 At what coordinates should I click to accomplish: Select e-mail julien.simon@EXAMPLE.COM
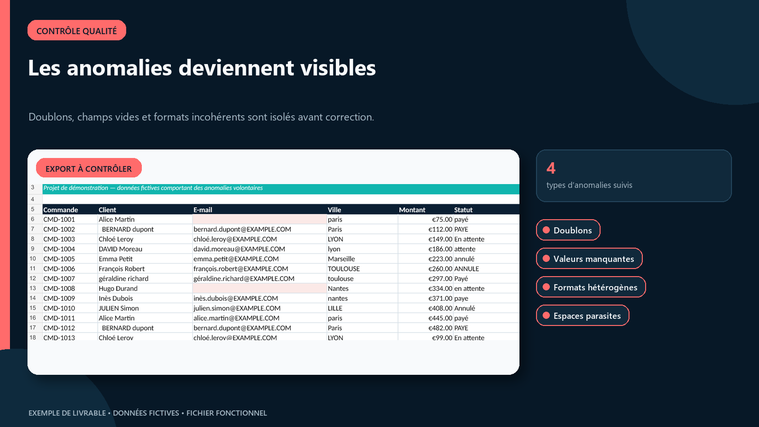259,308
